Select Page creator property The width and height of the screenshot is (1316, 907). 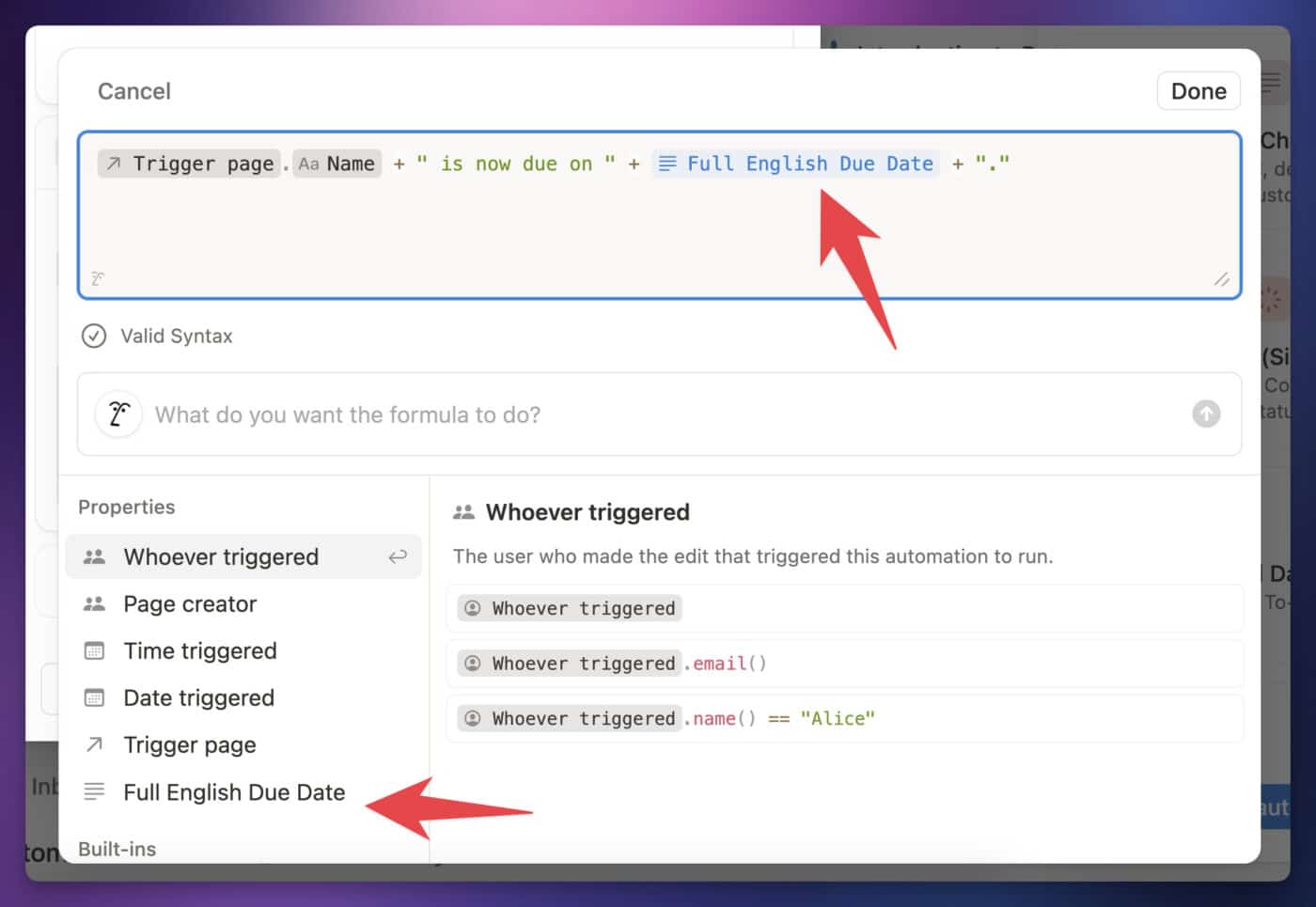tap(243, 603)
